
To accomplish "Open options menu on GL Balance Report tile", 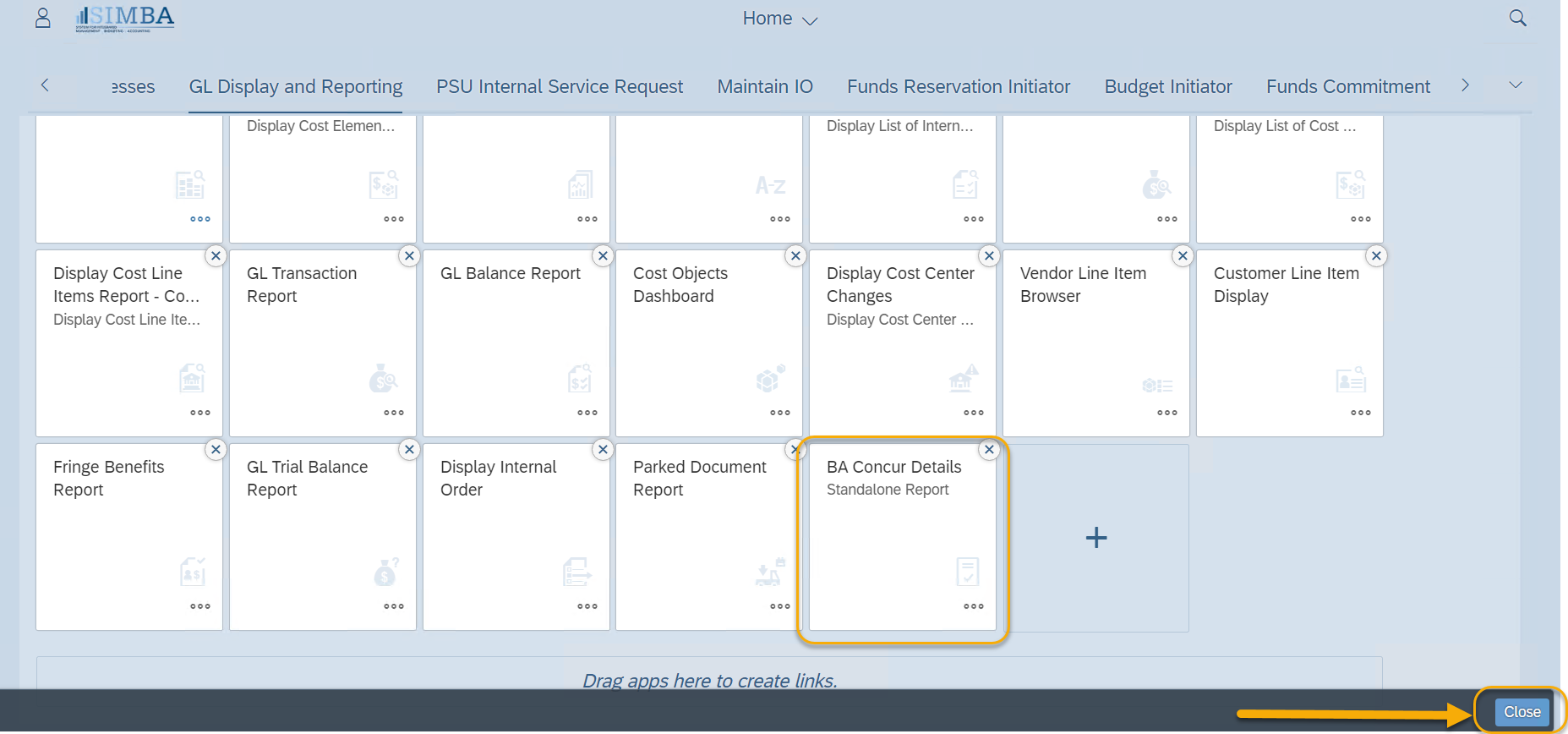I will click(587, 413).
